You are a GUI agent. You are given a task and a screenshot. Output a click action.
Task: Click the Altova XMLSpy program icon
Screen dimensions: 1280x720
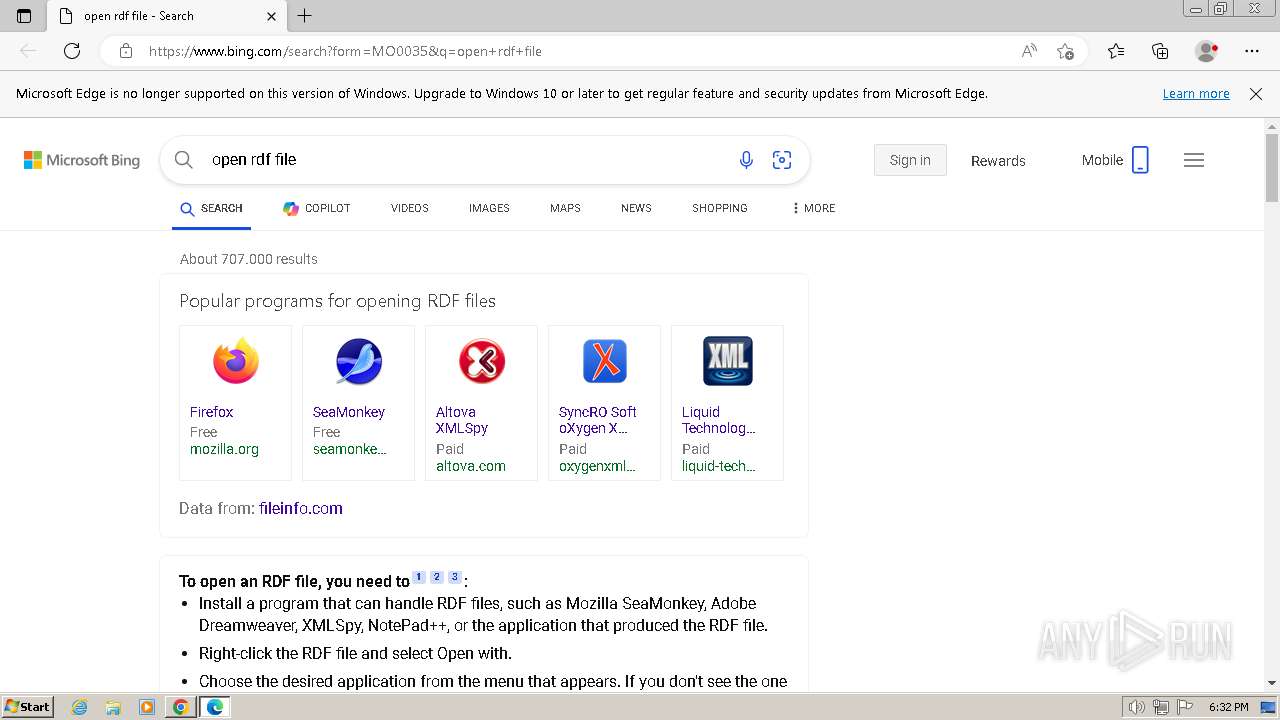[482, 362]
